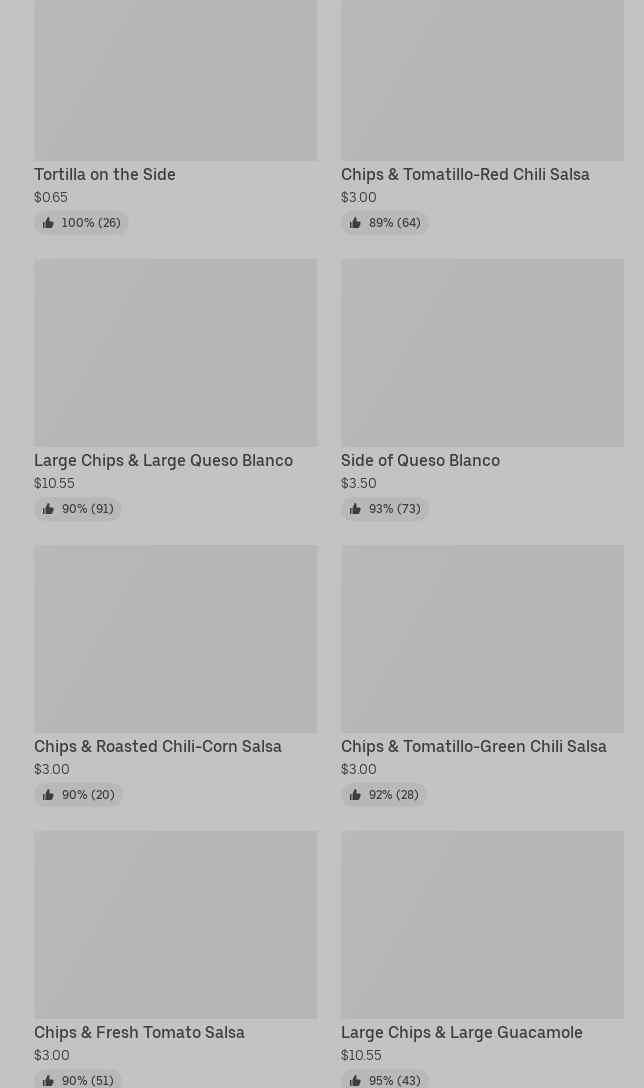
Task: Click the 100% (26) rating badge
Action: (81, 223)
